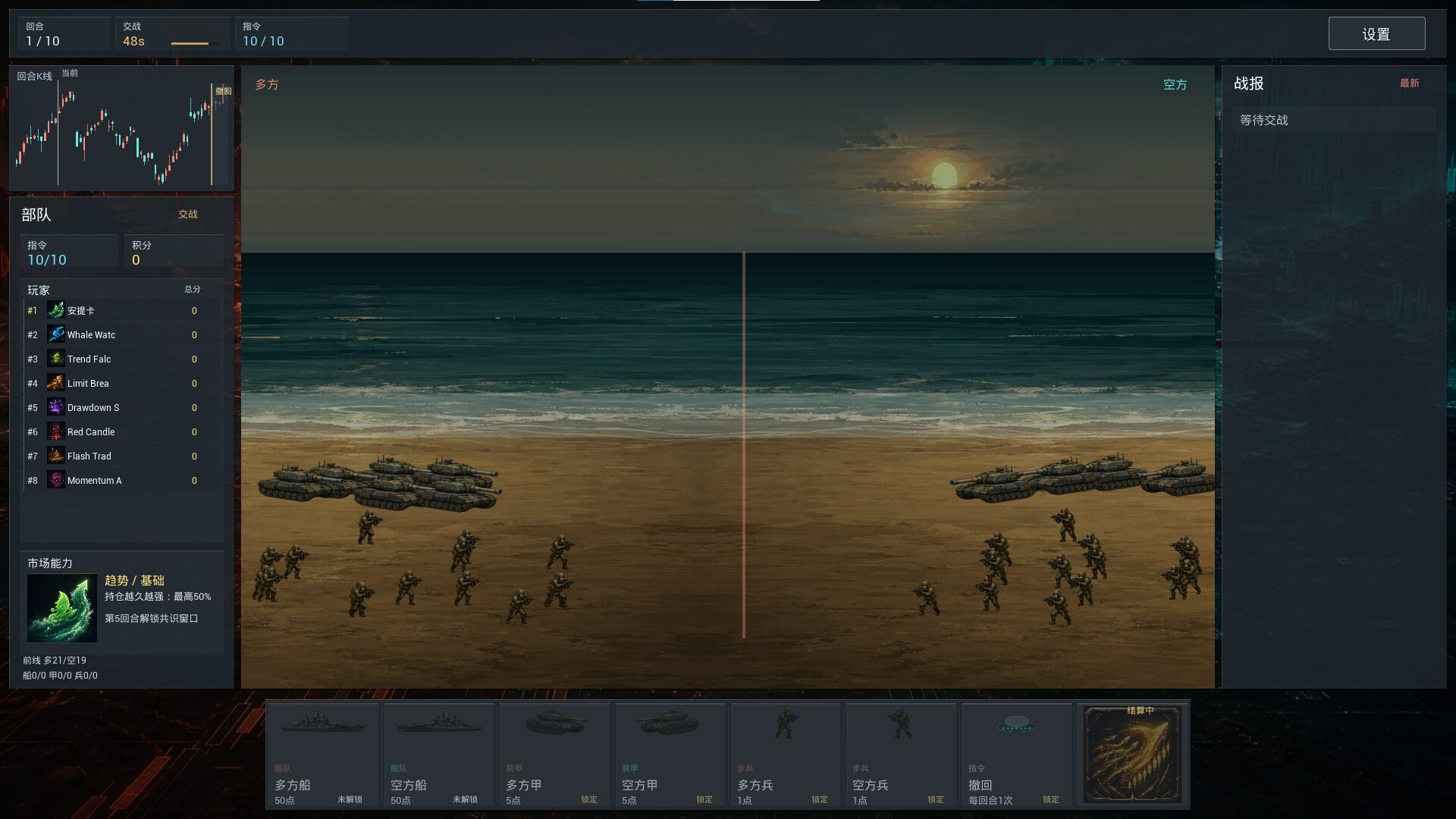Click the 趋势 market ability green artwork
Screen dimensions: 1456x819
[x=62, y=608]
